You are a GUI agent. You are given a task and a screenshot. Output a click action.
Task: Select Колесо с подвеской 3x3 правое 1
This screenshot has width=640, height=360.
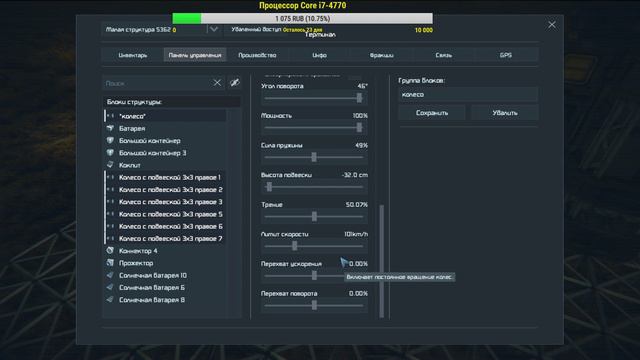click(x=165, y=177)
